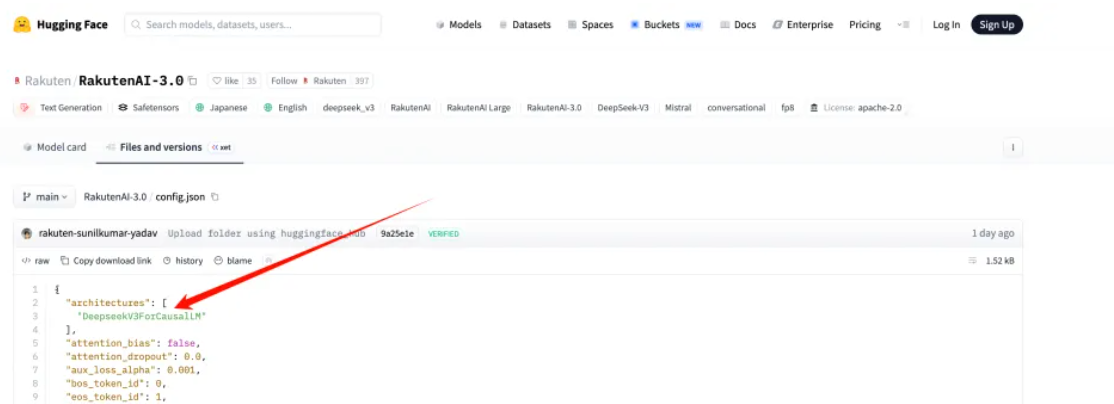Screen dimensions: 1114x404
Task: Open file history
Action: (x=183, y=261)
